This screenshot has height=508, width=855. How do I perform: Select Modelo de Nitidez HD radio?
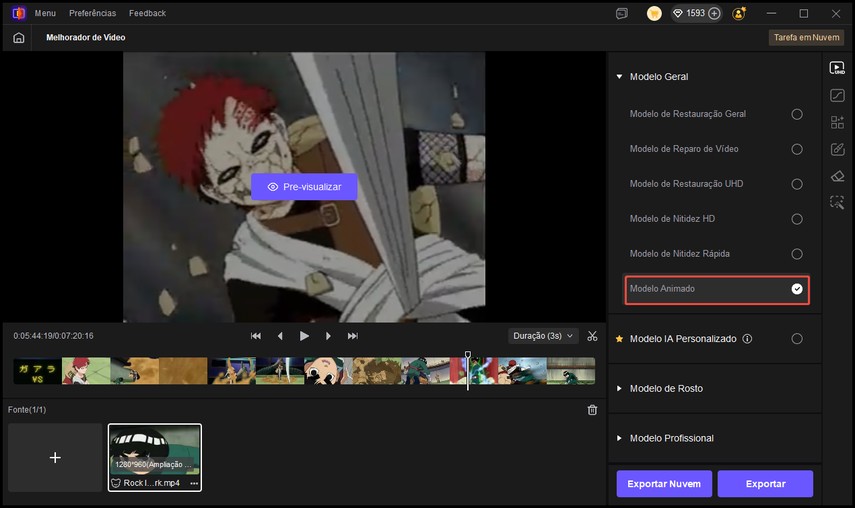pyautogui.click(x=797, y=219)
